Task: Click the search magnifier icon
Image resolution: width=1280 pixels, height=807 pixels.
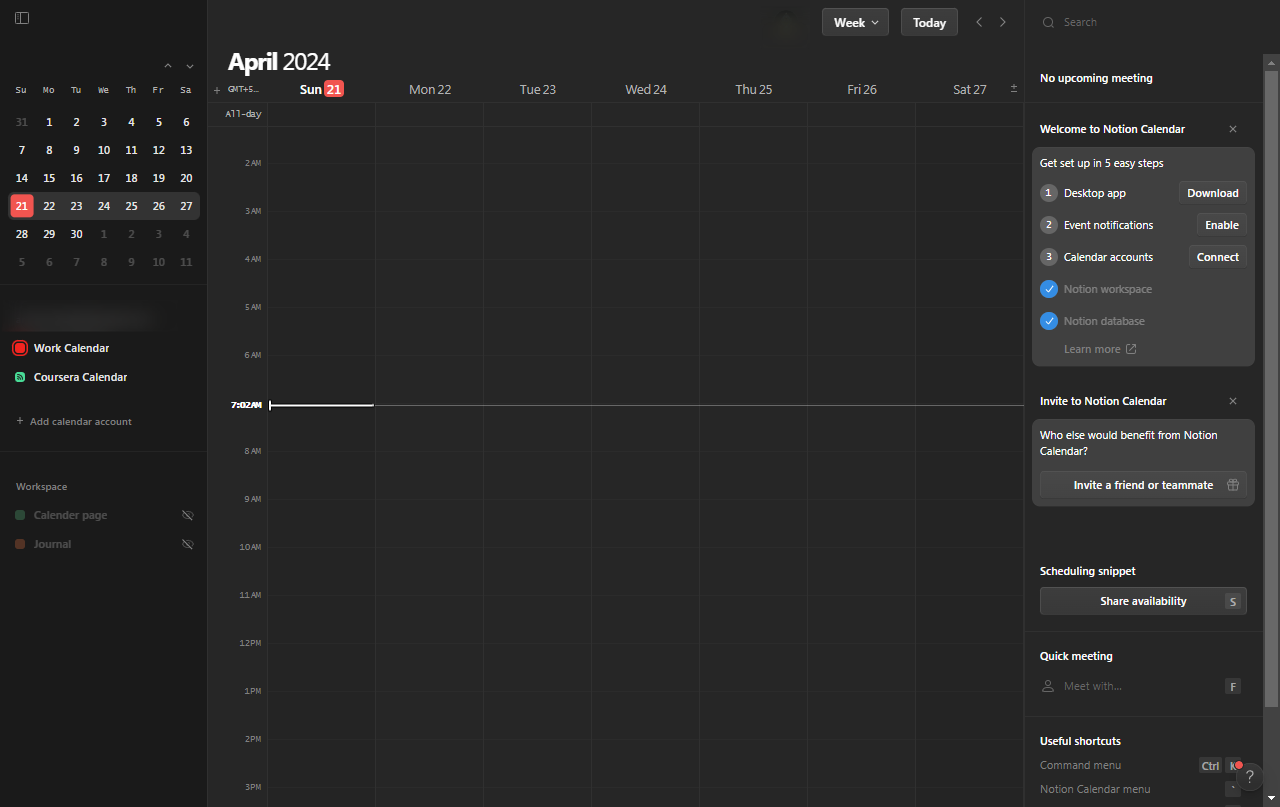Action: [x=1048, y=22]
